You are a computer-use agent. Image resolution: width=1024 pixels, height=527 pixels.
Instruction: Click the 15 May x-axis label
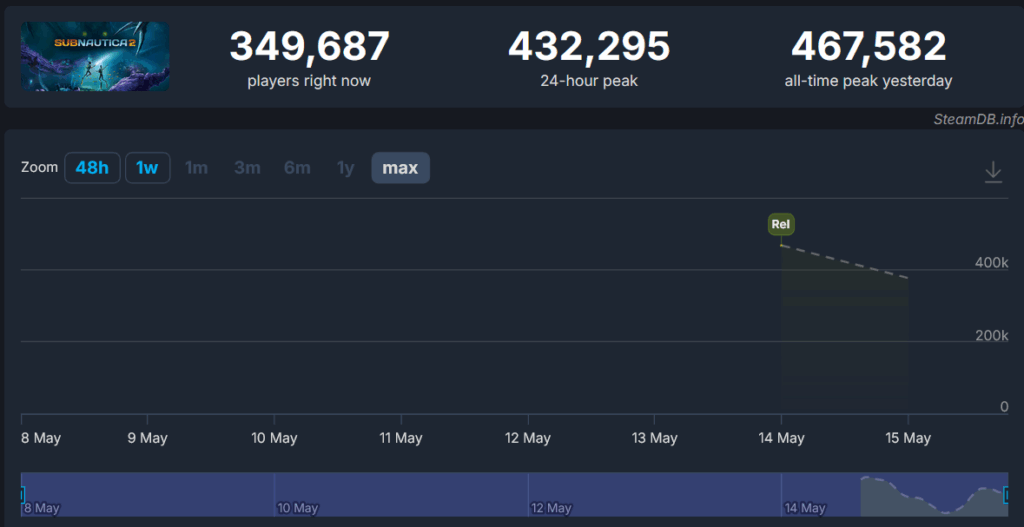(x=908, y=438)
